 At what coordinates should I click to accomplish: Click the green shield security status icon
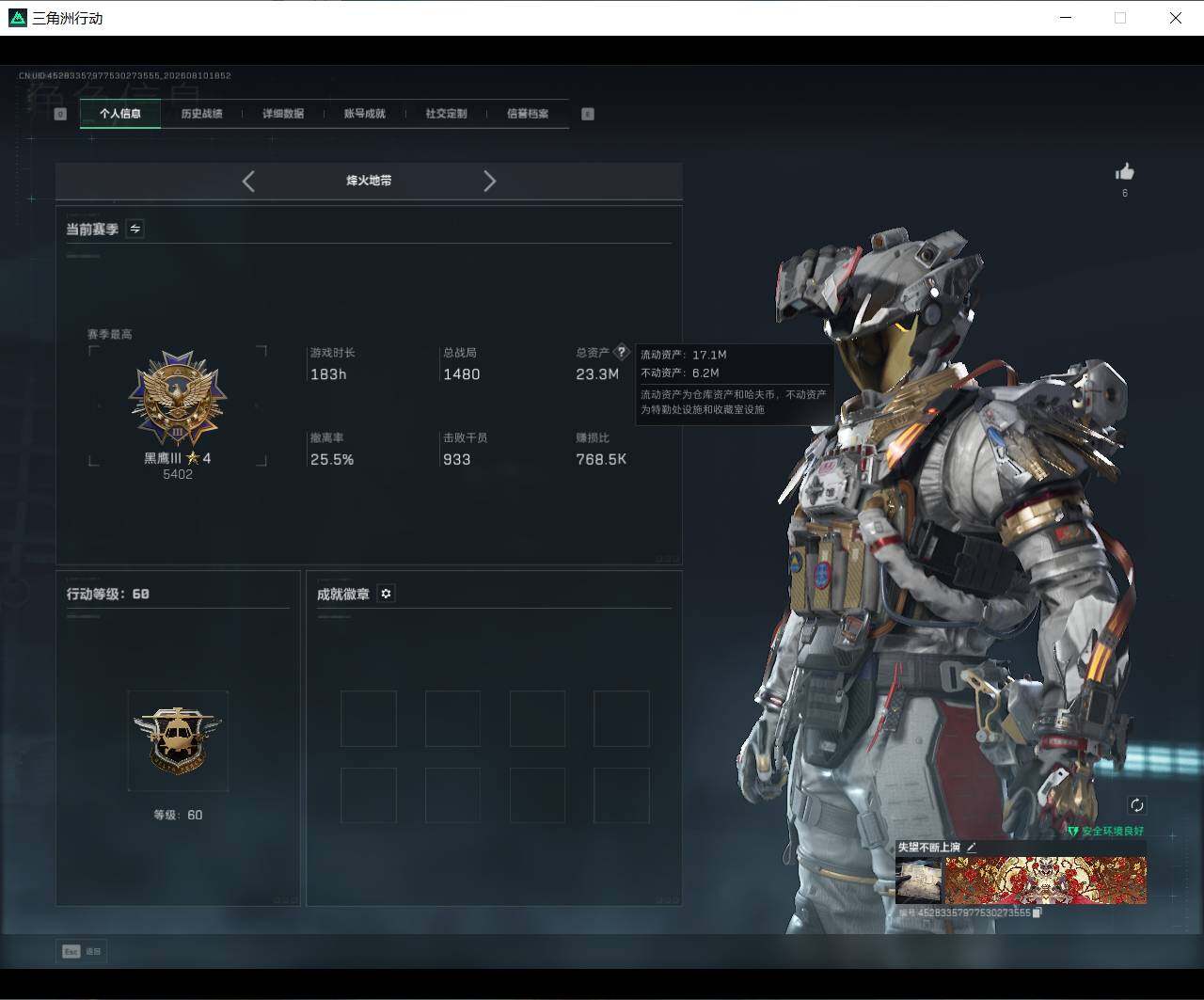point(1072,832)
